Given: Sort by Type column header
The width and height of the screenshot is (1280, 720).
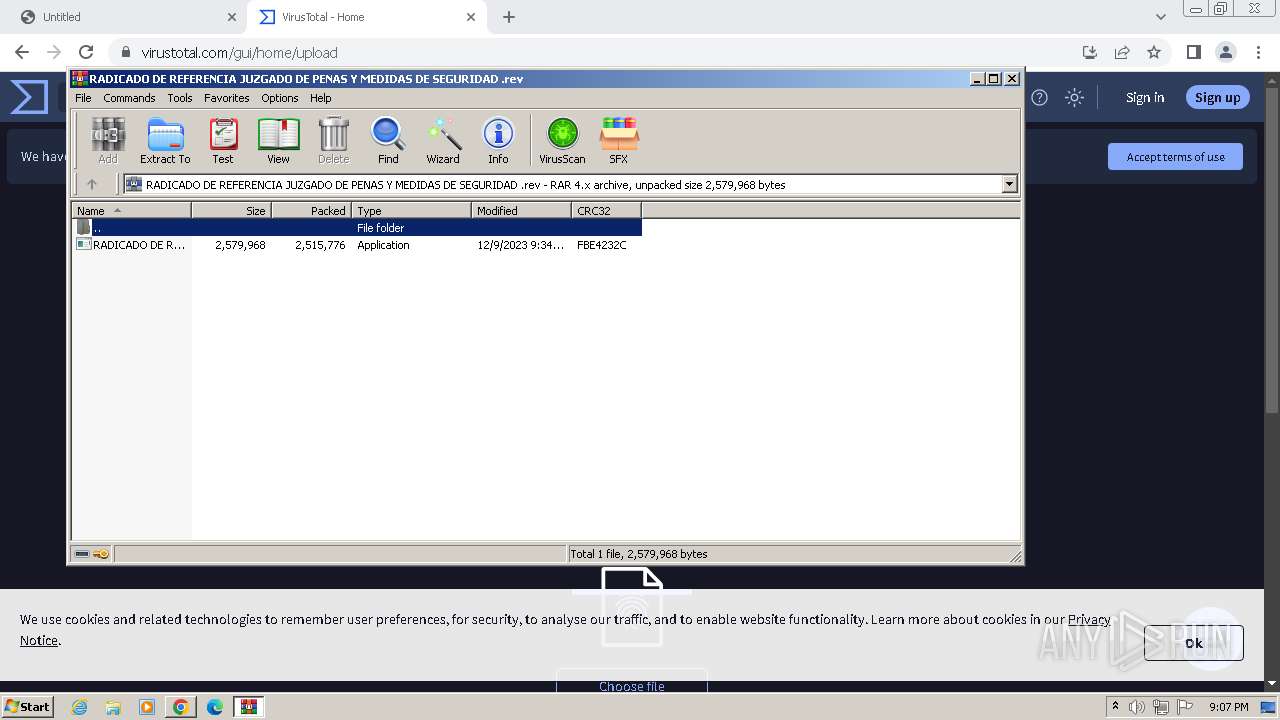Looking at the screenshot, I should click(411, 210).
